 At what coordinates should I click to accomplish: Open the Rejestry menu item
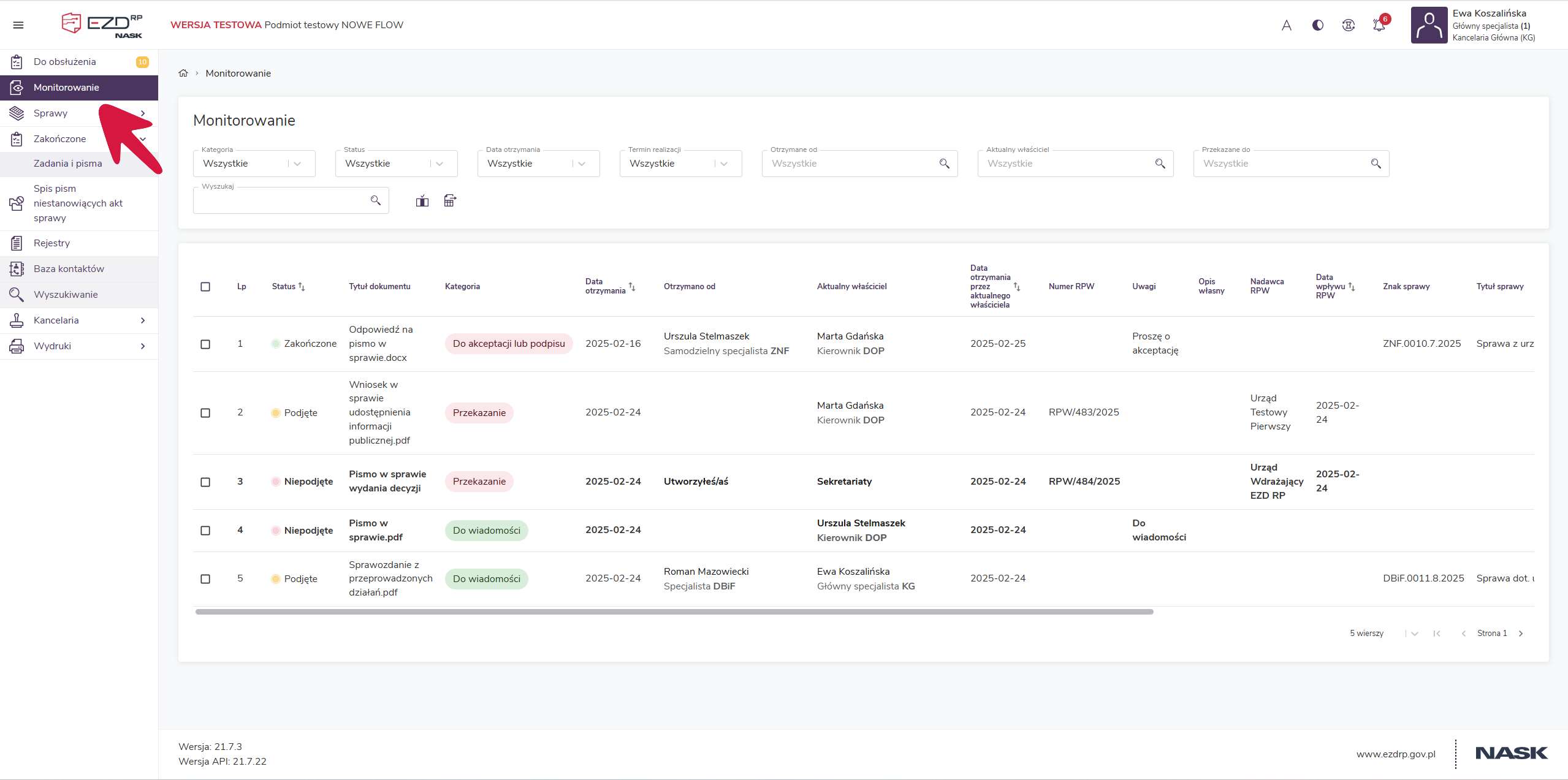52,243
